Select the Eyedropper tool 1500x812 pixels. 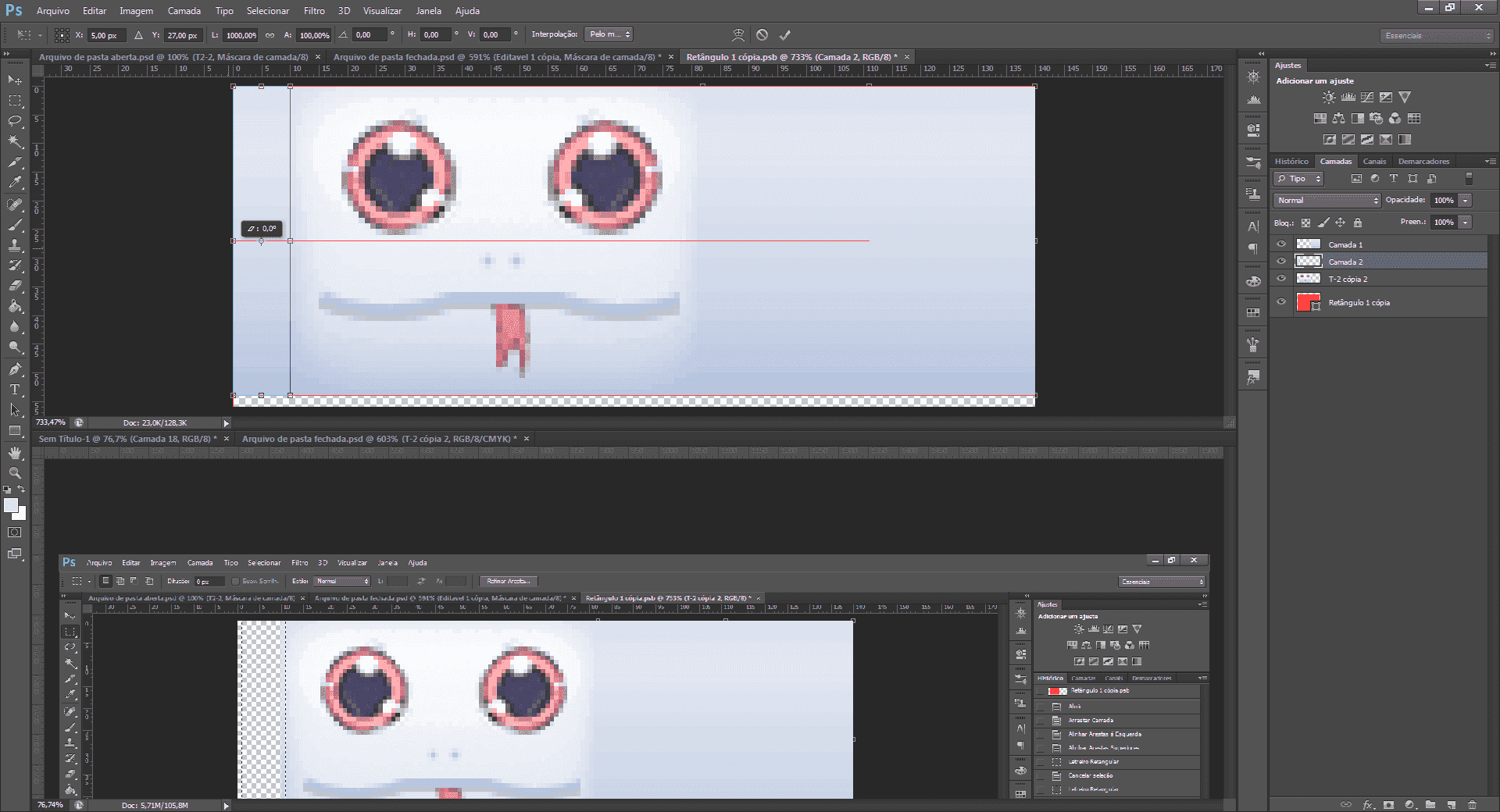15,182
